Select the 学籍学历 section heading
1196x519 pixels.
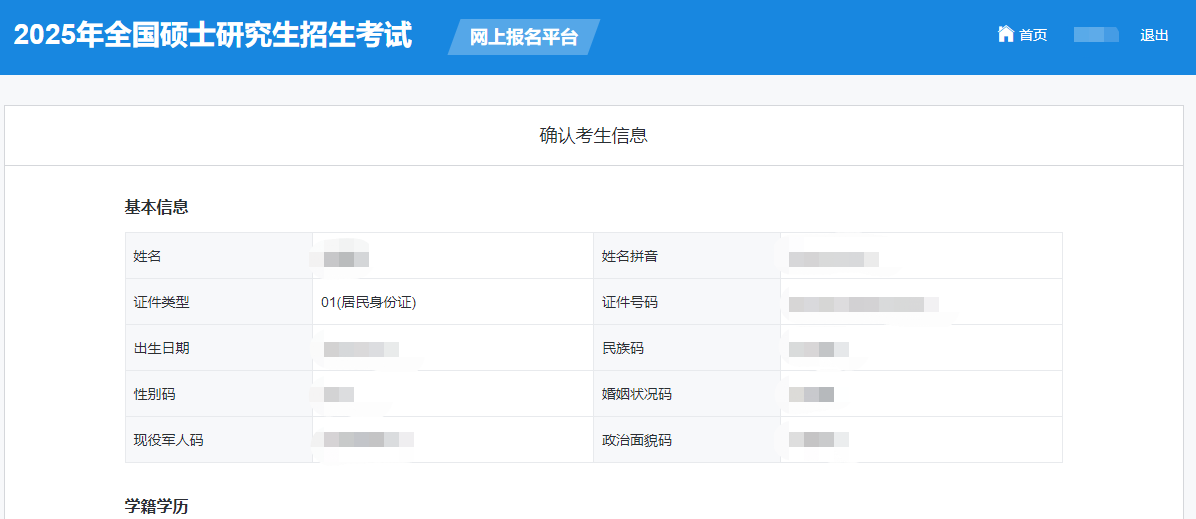click(x=156, y=506)
